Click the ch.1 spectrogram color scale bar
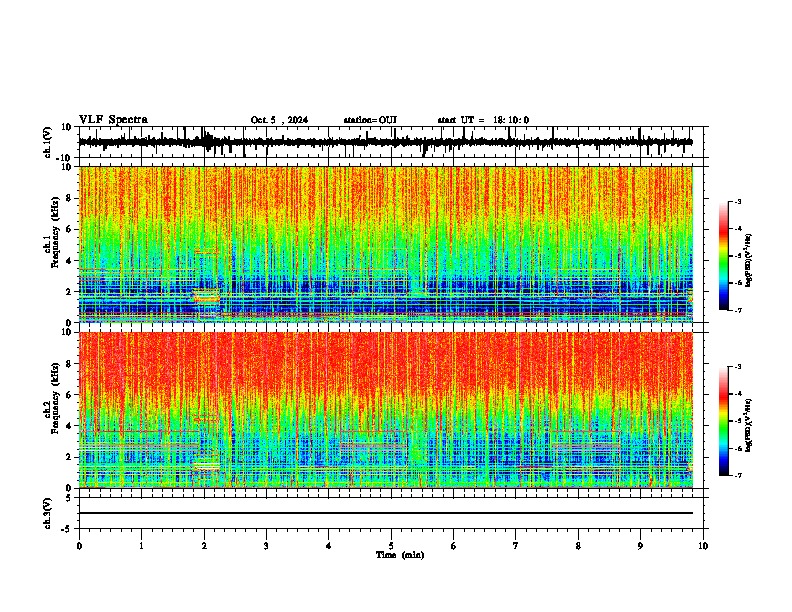The image size is (792, 612). pos(724,256)
